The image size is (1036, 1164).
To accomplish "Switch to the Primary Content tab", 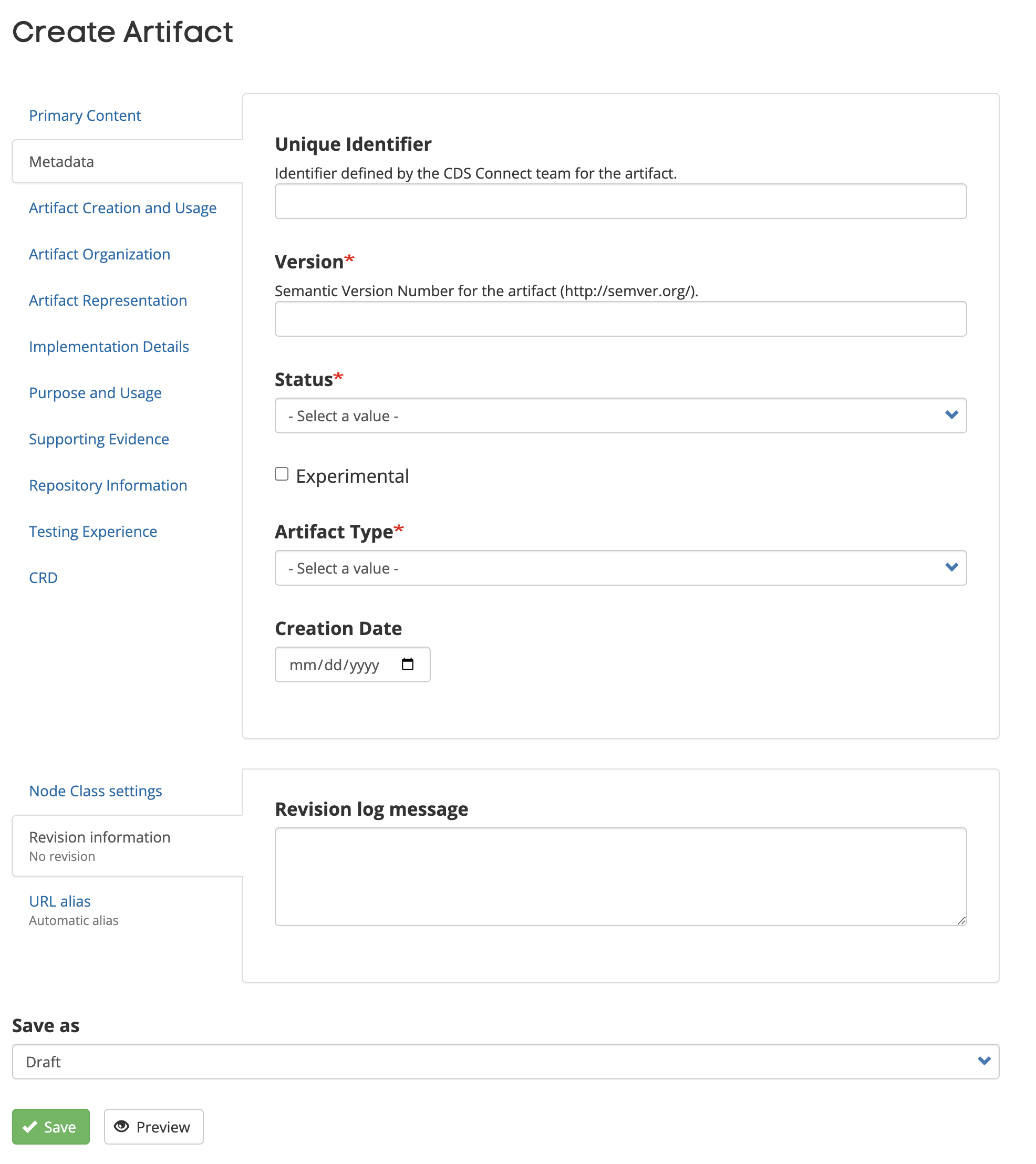I will click(85, 116).
